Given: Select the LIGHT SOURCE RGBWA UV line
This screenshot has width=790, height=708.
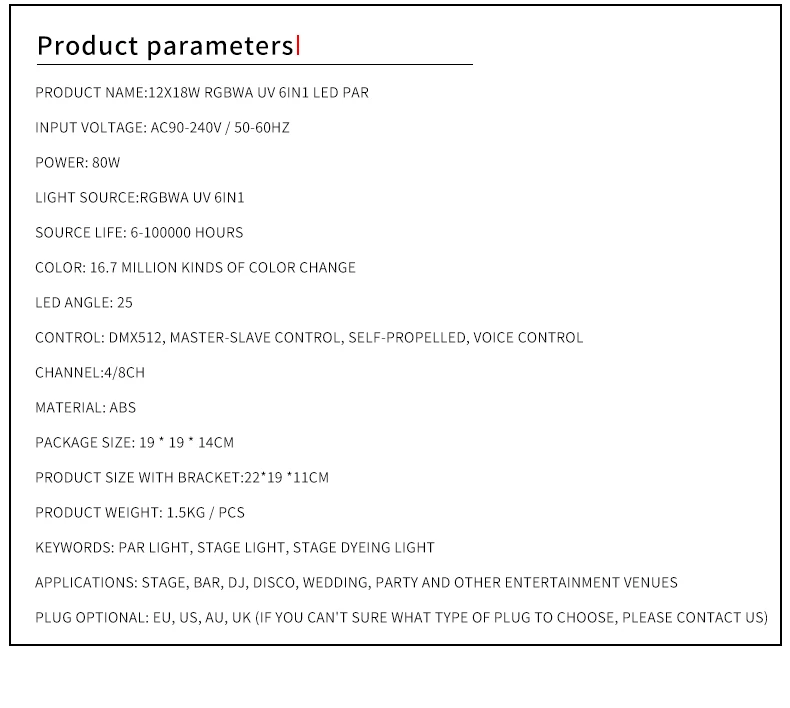Looking at the screenshot, I should coord(140,198).
